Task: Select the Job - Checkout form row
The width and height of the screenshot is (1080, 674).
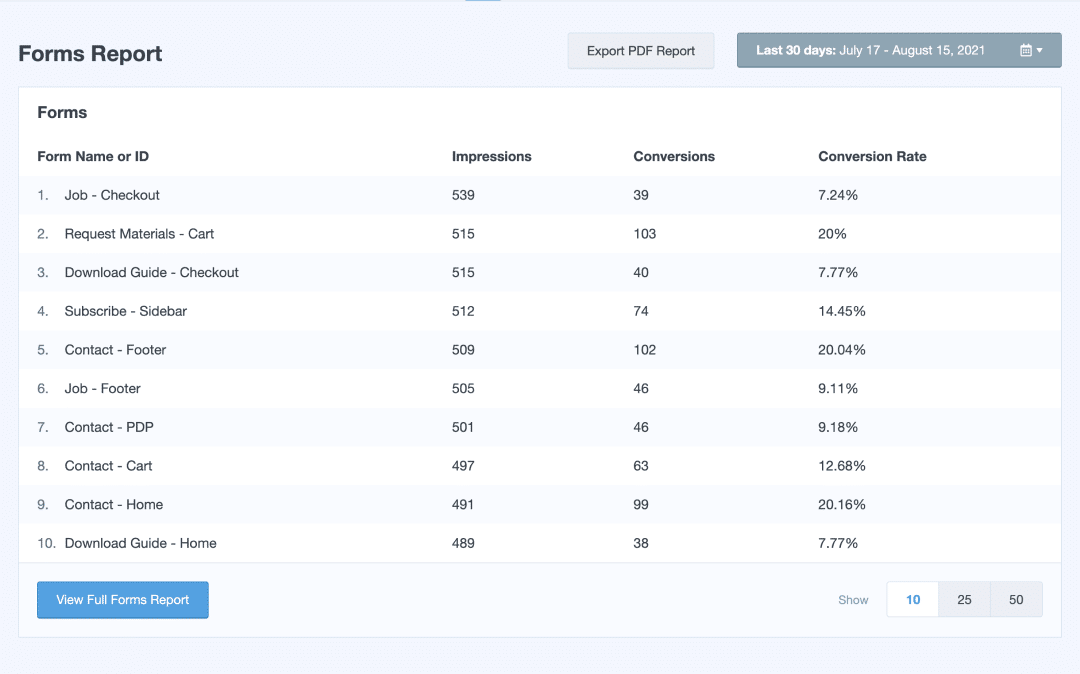Action: coord(112,196)
